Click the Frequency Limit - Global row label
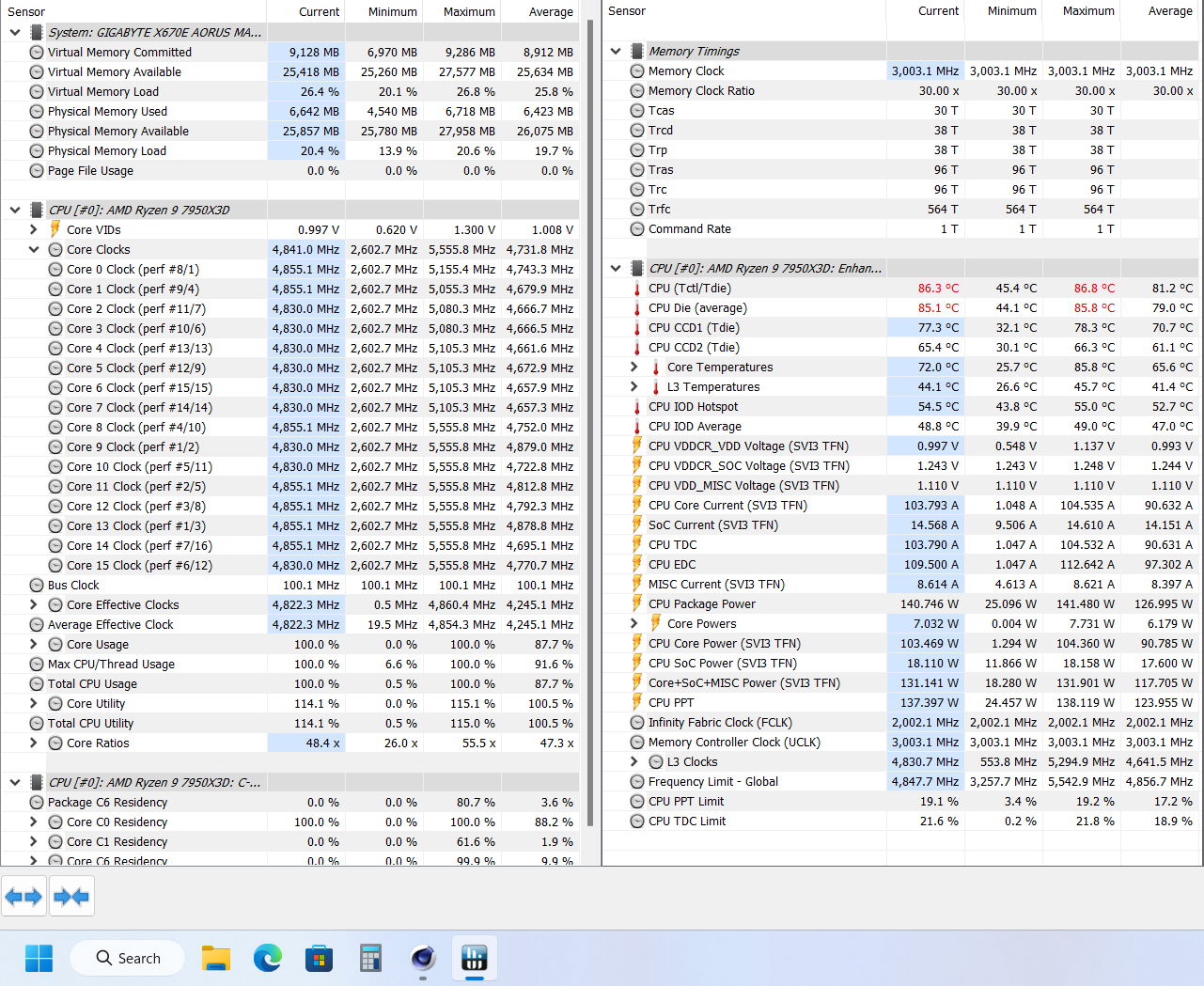Viewport: 1204px width, 986px height. pyautogui.click(x=713, y=782)
